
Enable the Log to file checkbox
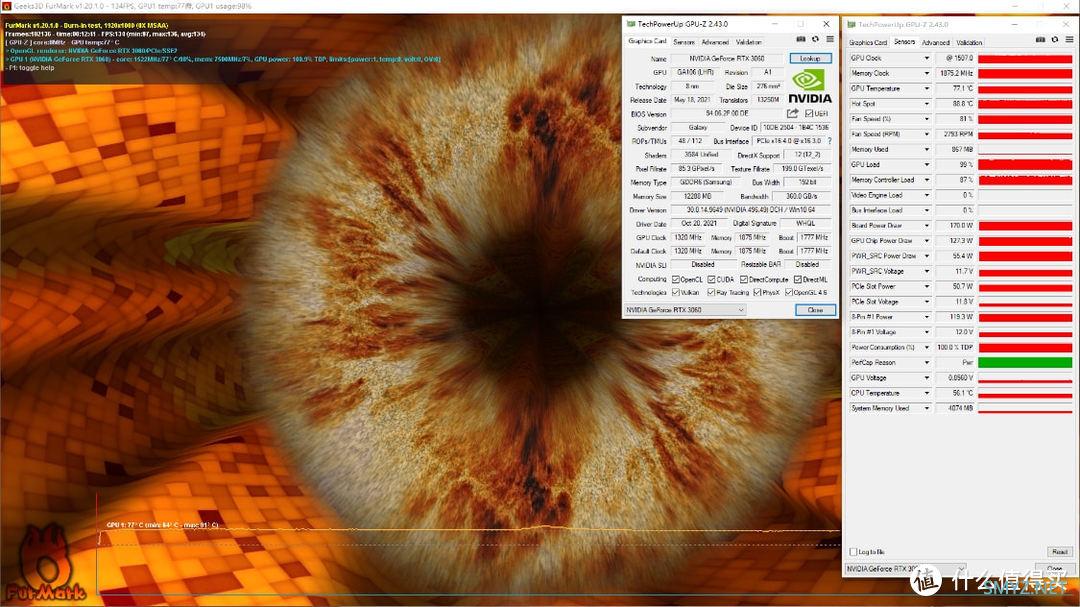coord(854,552)
